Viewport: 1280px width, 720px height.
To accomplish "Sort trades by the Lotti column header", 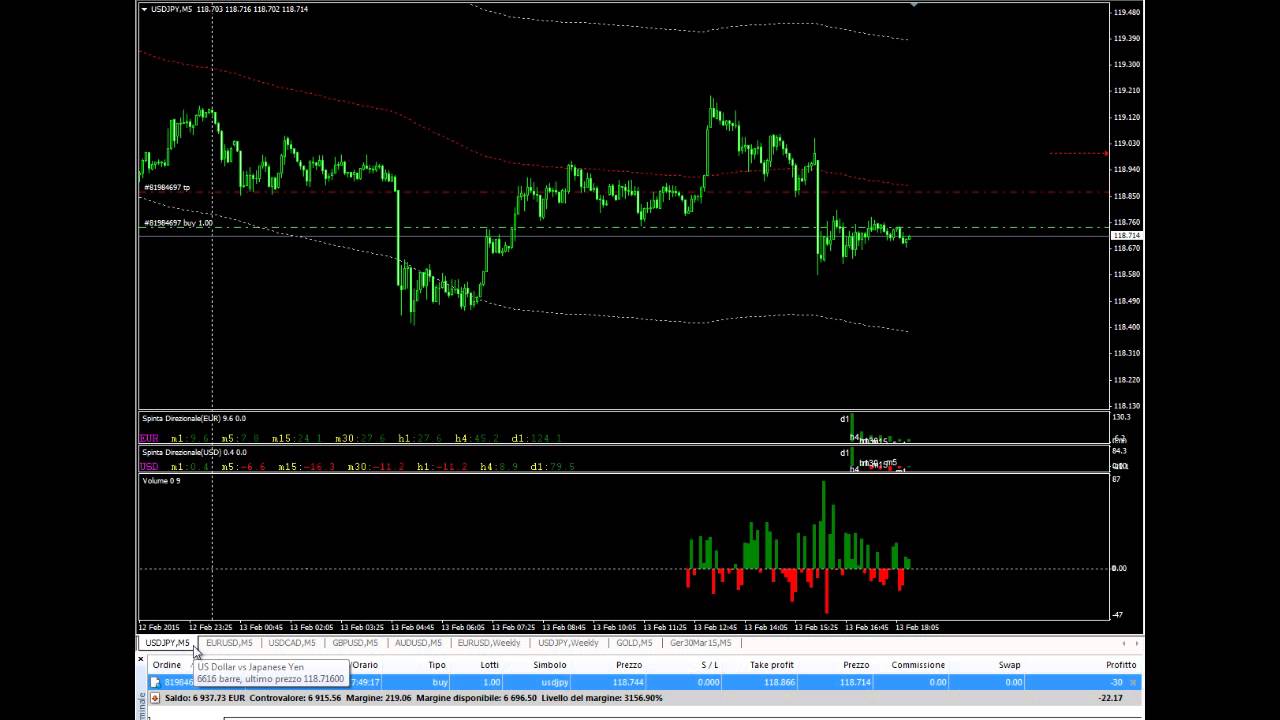I will [x=489, y=665].
